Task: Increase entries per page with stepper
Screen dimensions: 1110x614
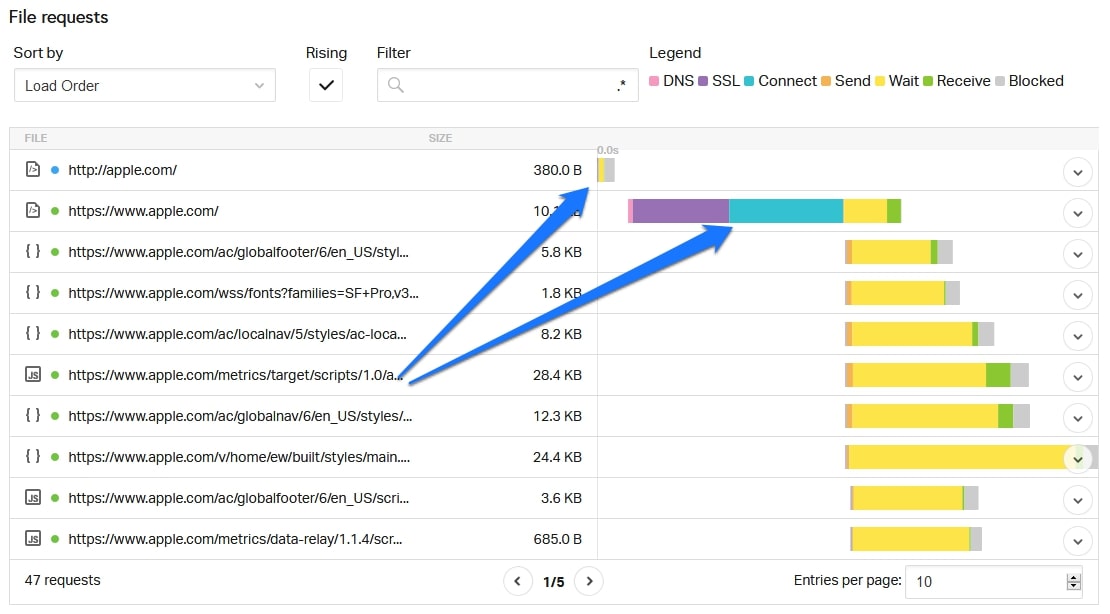Action: [1074, 577]
